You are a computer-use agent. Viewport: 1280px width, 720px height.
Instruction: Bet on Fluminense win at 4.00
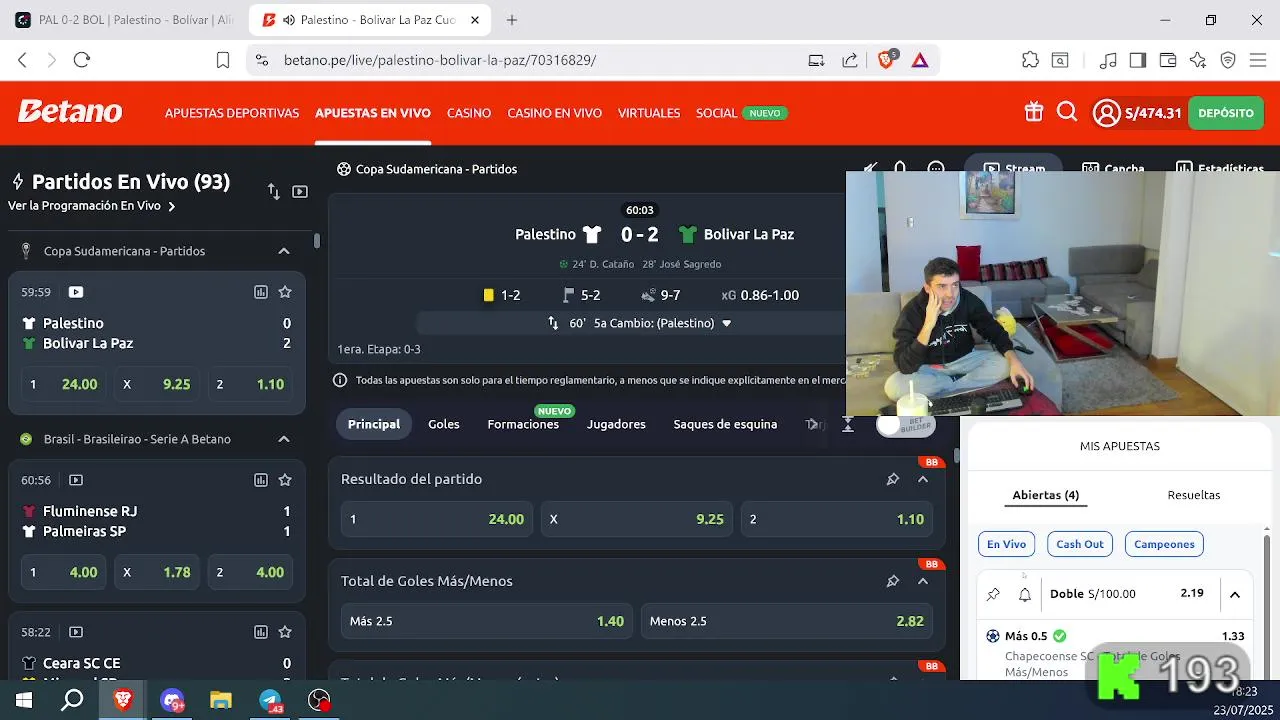pyautogui.click(x=63, y=572)
